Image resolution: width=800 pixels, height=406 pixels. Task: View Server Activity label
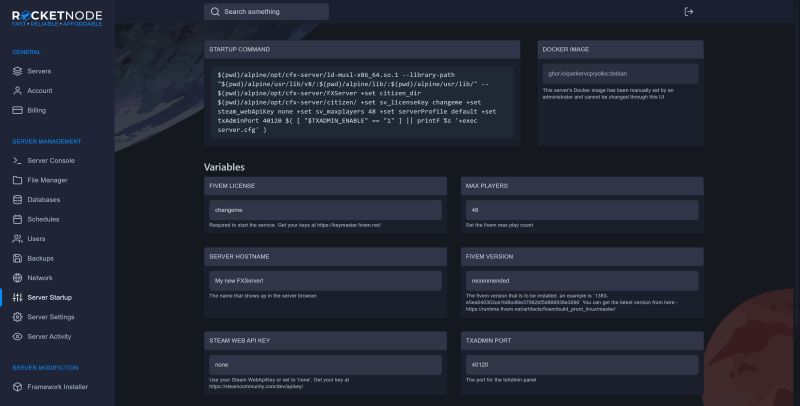pos(49,336)
